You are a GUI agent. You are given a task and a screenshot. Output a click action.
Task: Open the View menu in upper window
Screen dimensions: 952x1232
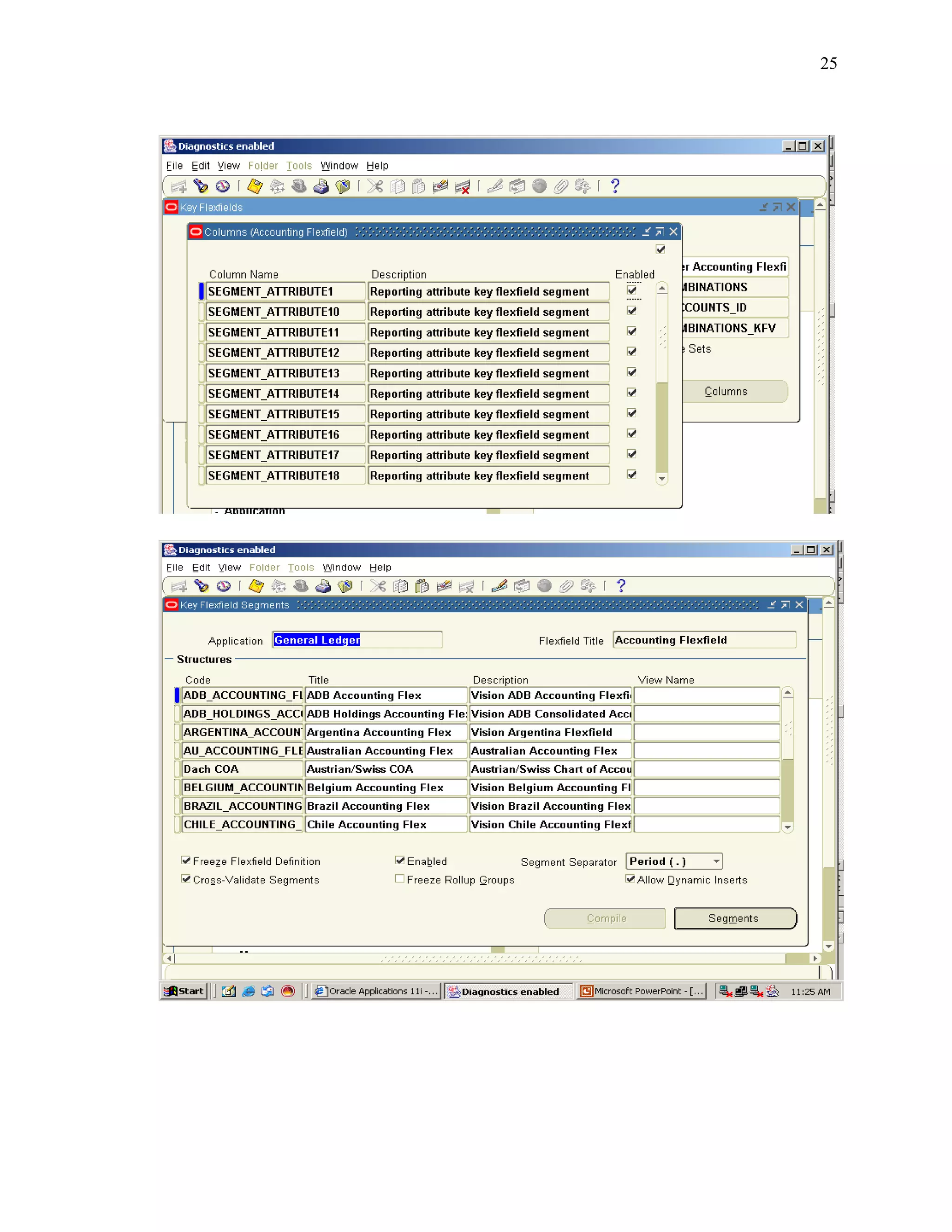228,166
